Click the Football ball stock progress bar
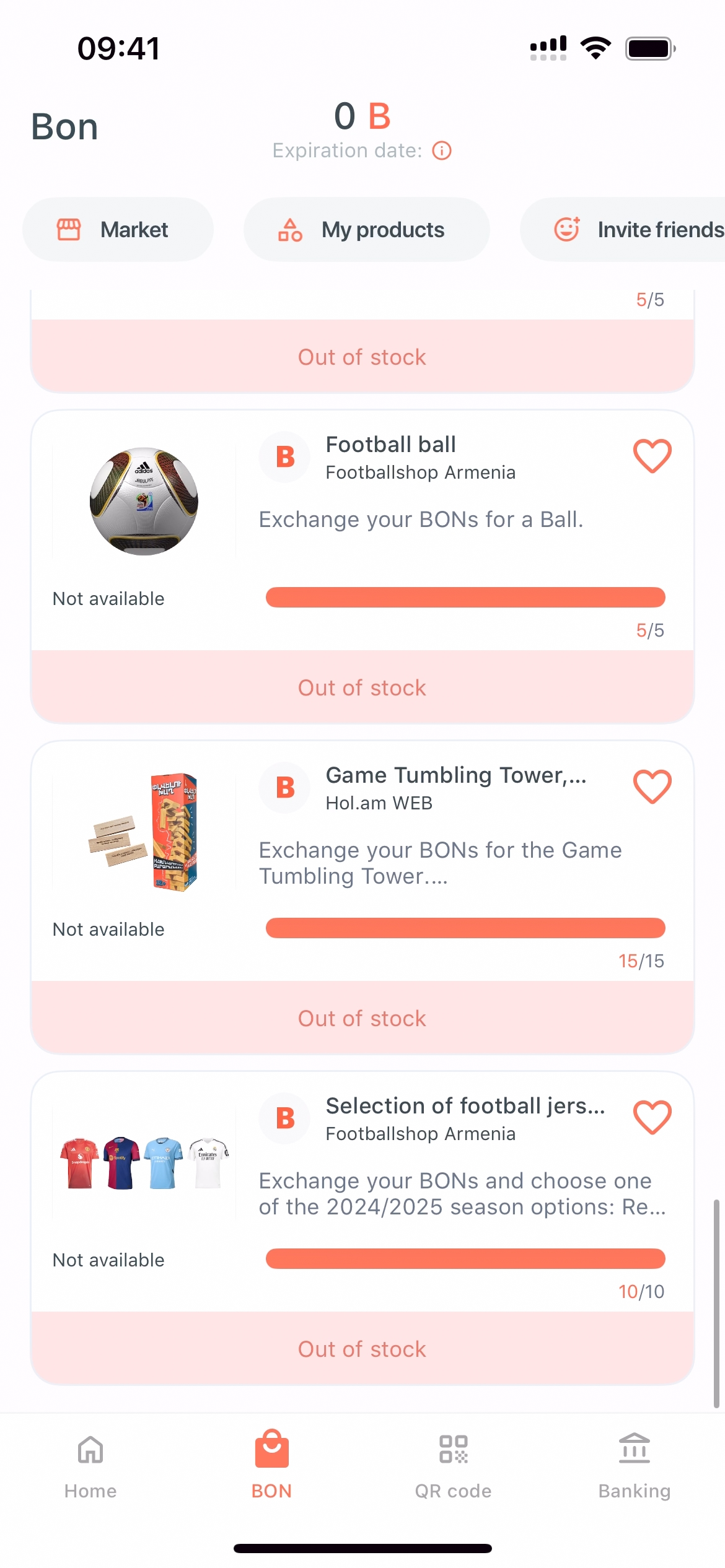The width and height of the screenshot is (725, 1568). 465,598
